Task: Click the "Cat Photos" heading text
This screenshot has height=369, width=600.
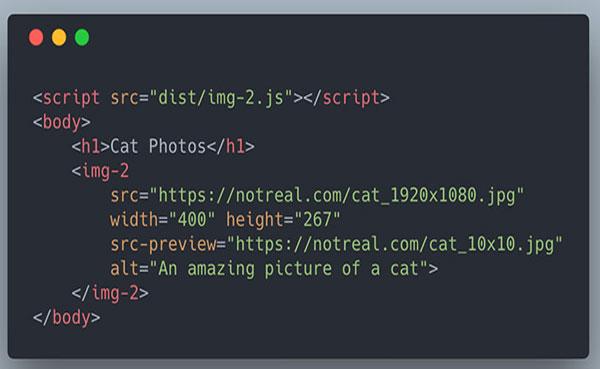Action: 158,147
